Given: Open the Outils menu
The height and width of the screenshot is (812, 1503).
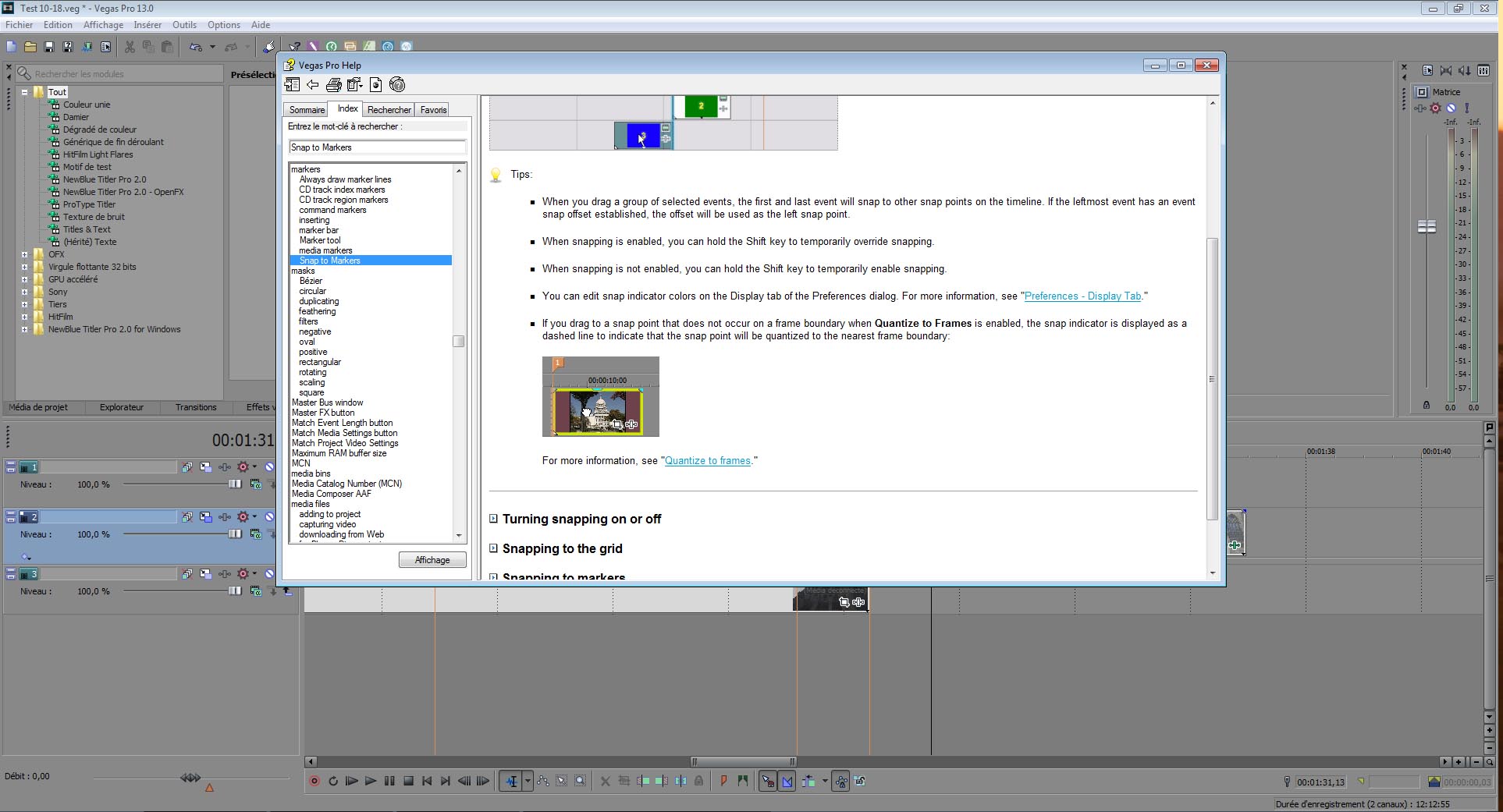Looking at the screenshot, I should (x=184, y=25).
